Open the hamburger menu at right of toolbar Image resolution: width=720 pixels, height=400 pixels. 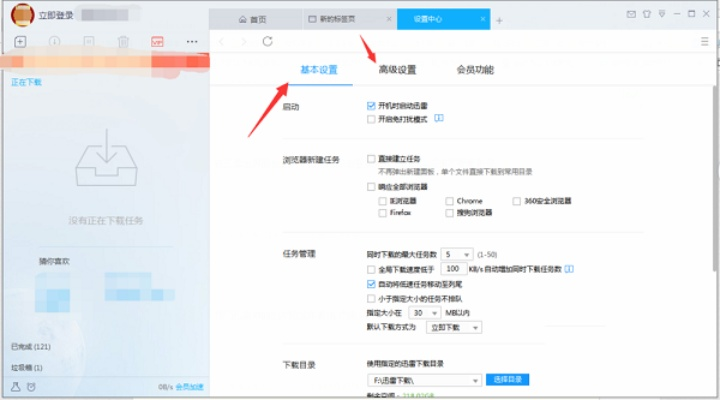point(704,42)
